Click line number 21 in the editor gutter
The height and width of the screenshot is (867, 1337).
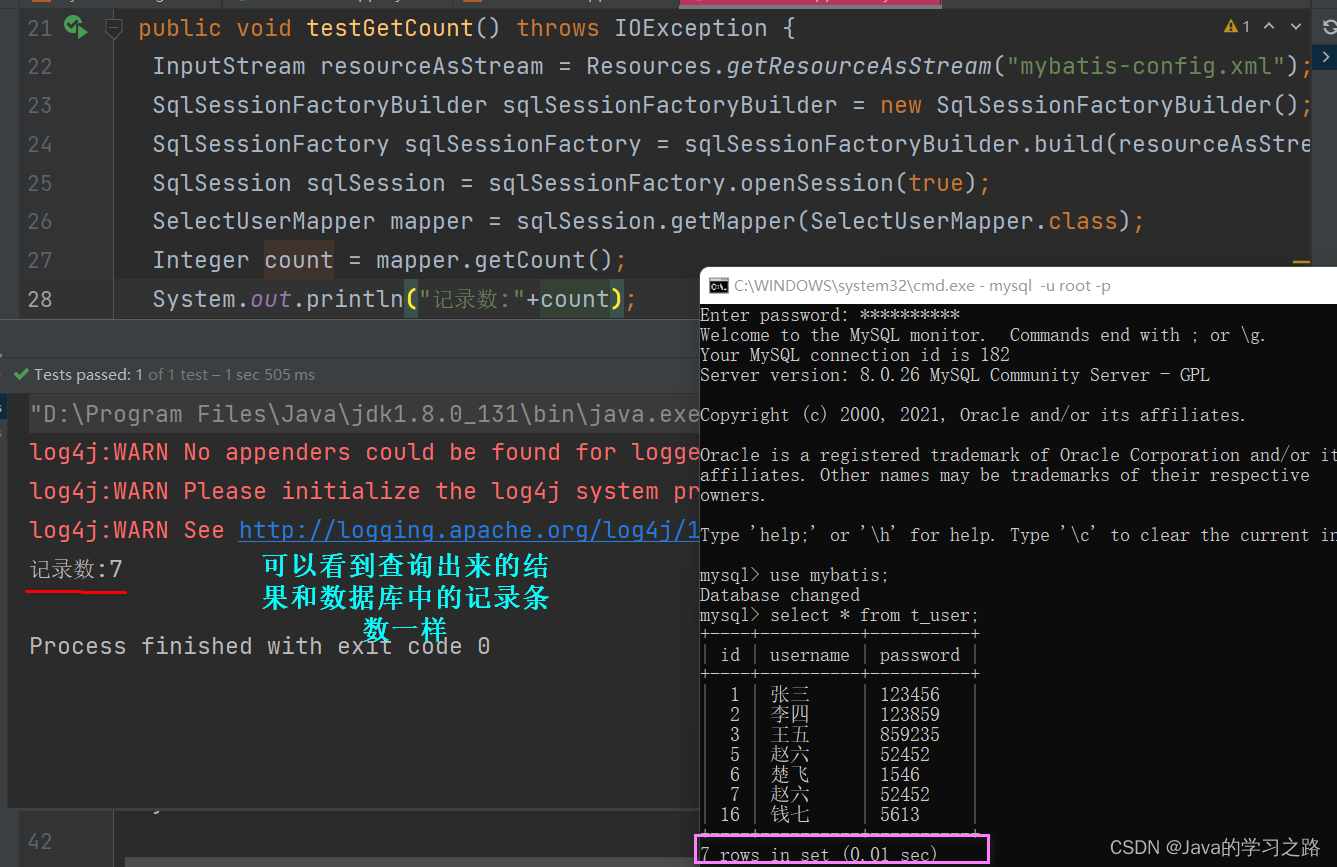click(x=40, y=28)
